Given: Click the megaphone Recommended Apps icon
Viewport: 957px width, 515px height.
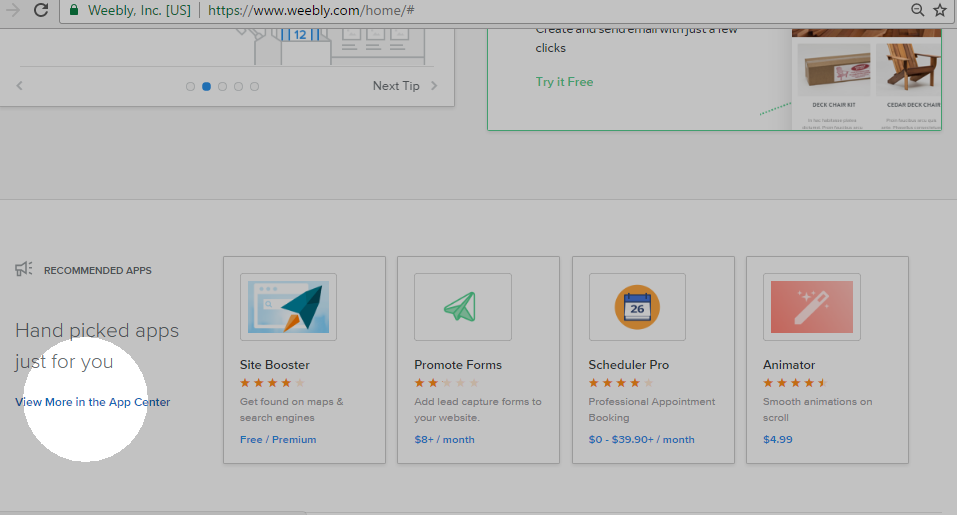Looking at the screenshot, I should 24,269.
